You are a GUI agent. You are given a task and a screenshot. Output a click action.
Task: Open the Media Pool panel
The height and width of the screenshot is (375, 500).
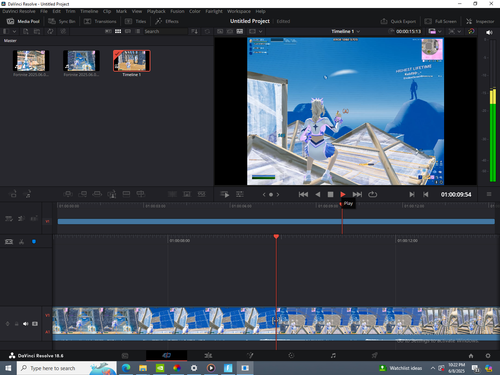pos(23,21)
